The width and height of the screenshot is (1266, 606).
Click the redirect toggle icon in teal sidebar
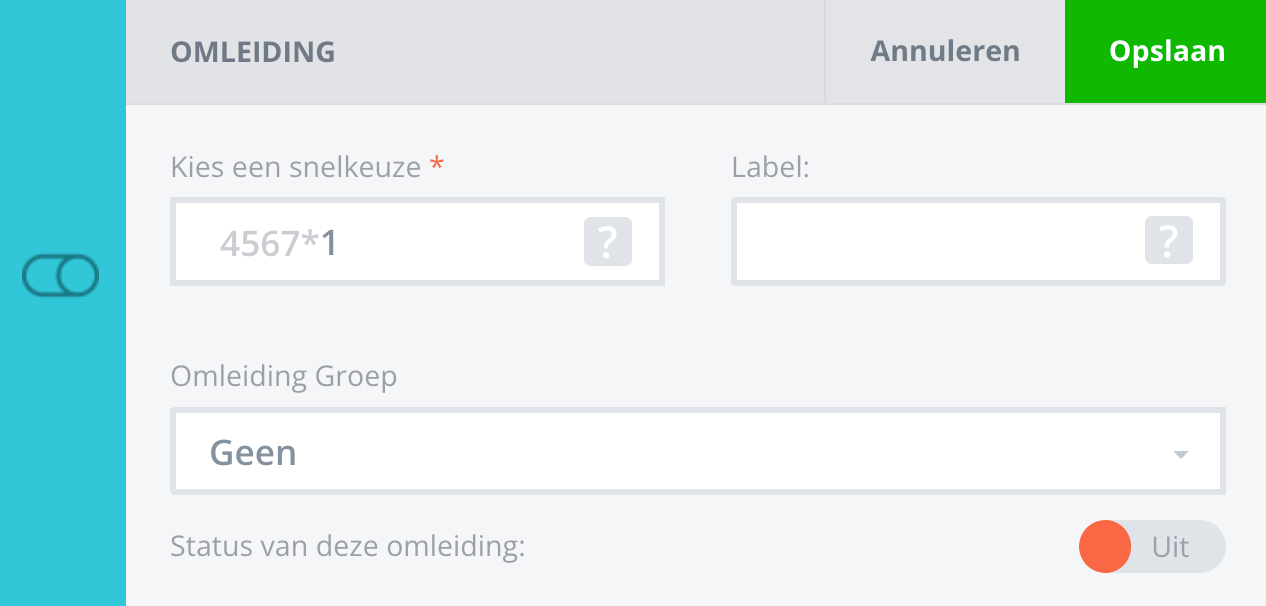pyautogui.click(x=61, y=276)
